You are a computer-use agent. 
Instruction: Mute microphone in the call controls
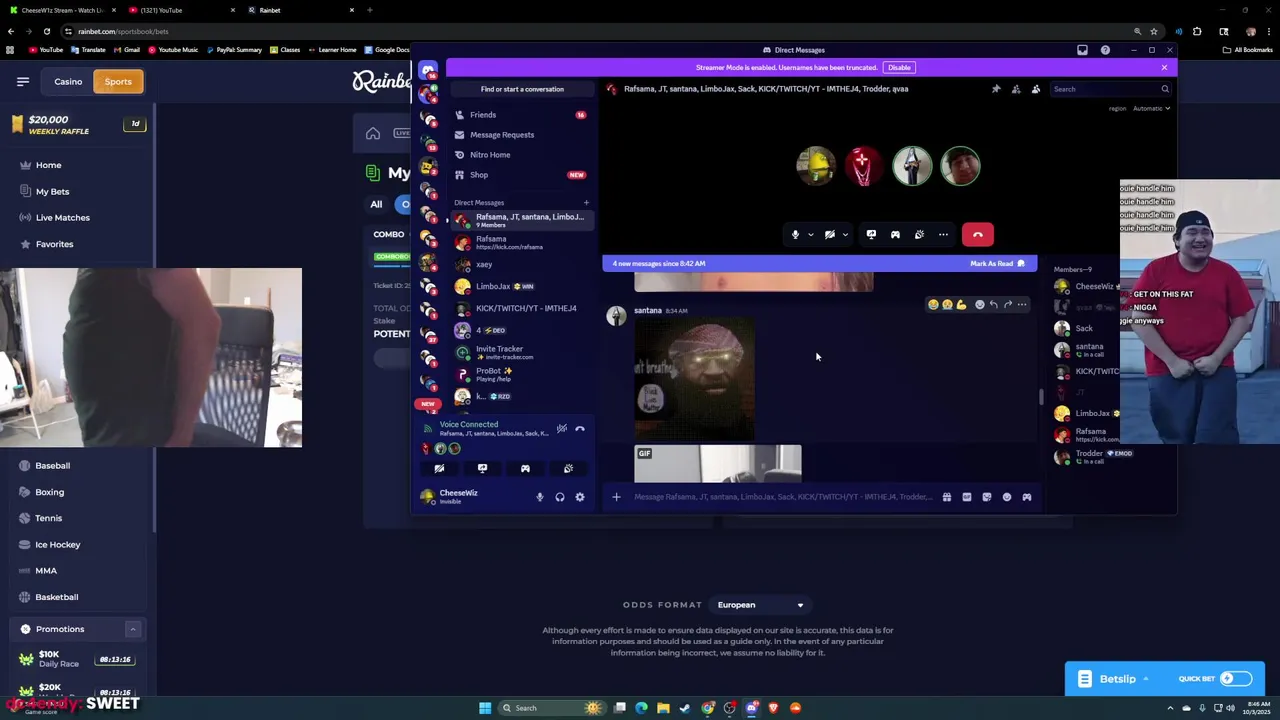(795, 234)
